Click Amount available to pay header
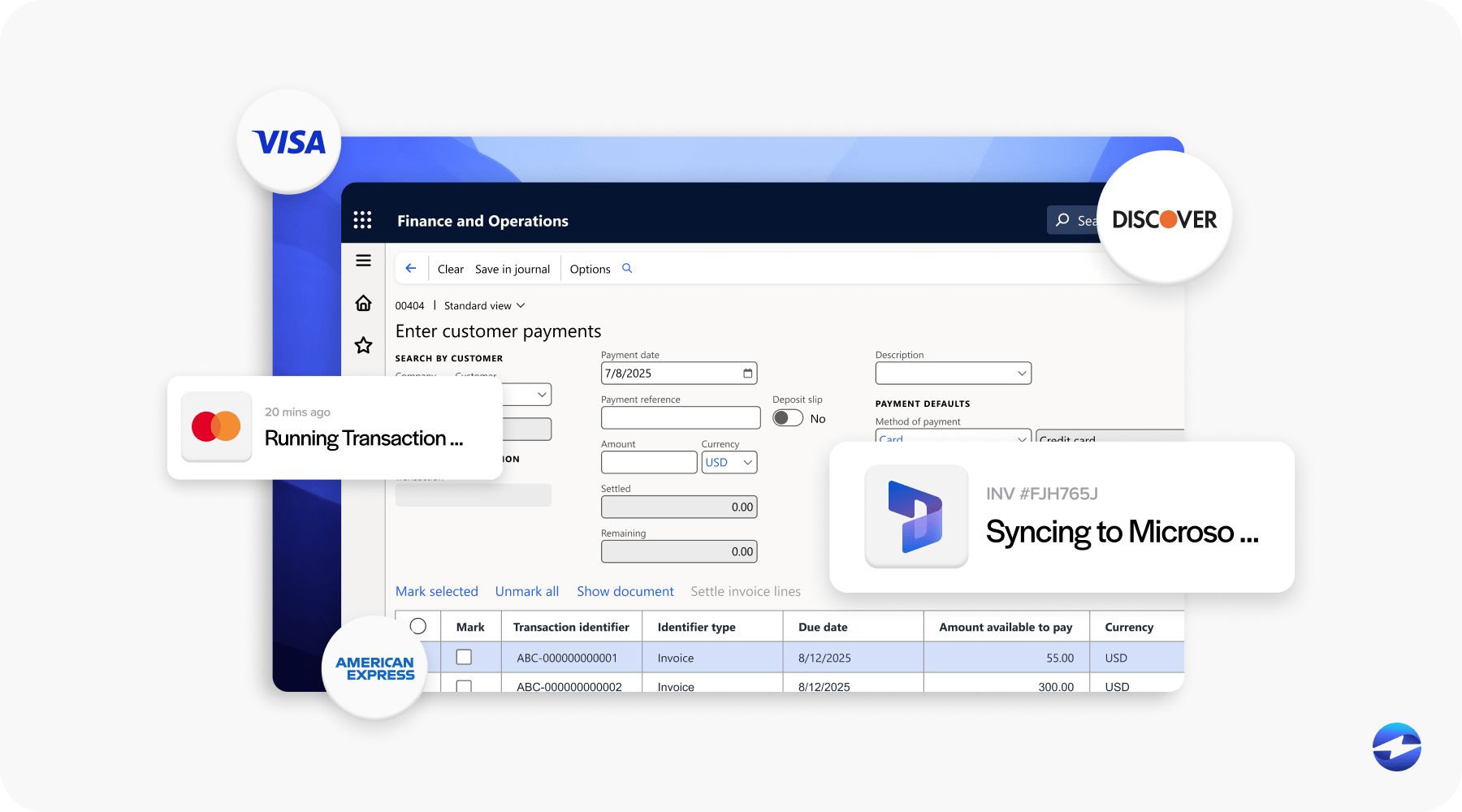1462x812 pixels. pyautogui.click(x=1006, y=627)
